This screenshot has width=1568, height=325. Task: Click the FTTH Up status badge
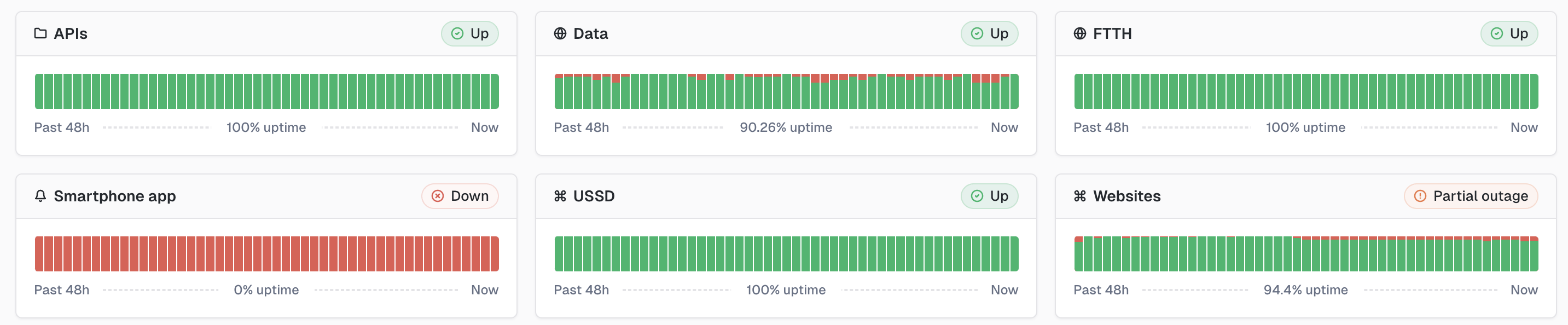[x=1509, y=33]
